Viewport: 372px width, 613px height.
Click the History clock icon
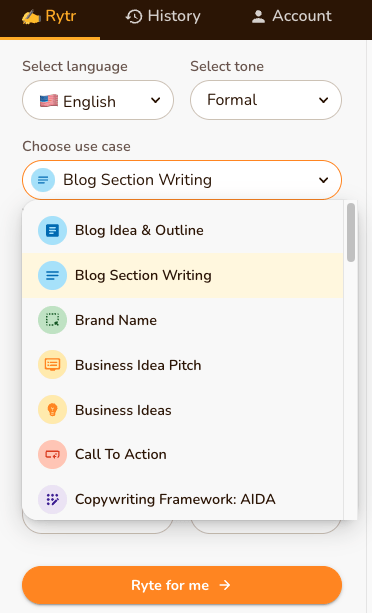pos(134,16)
